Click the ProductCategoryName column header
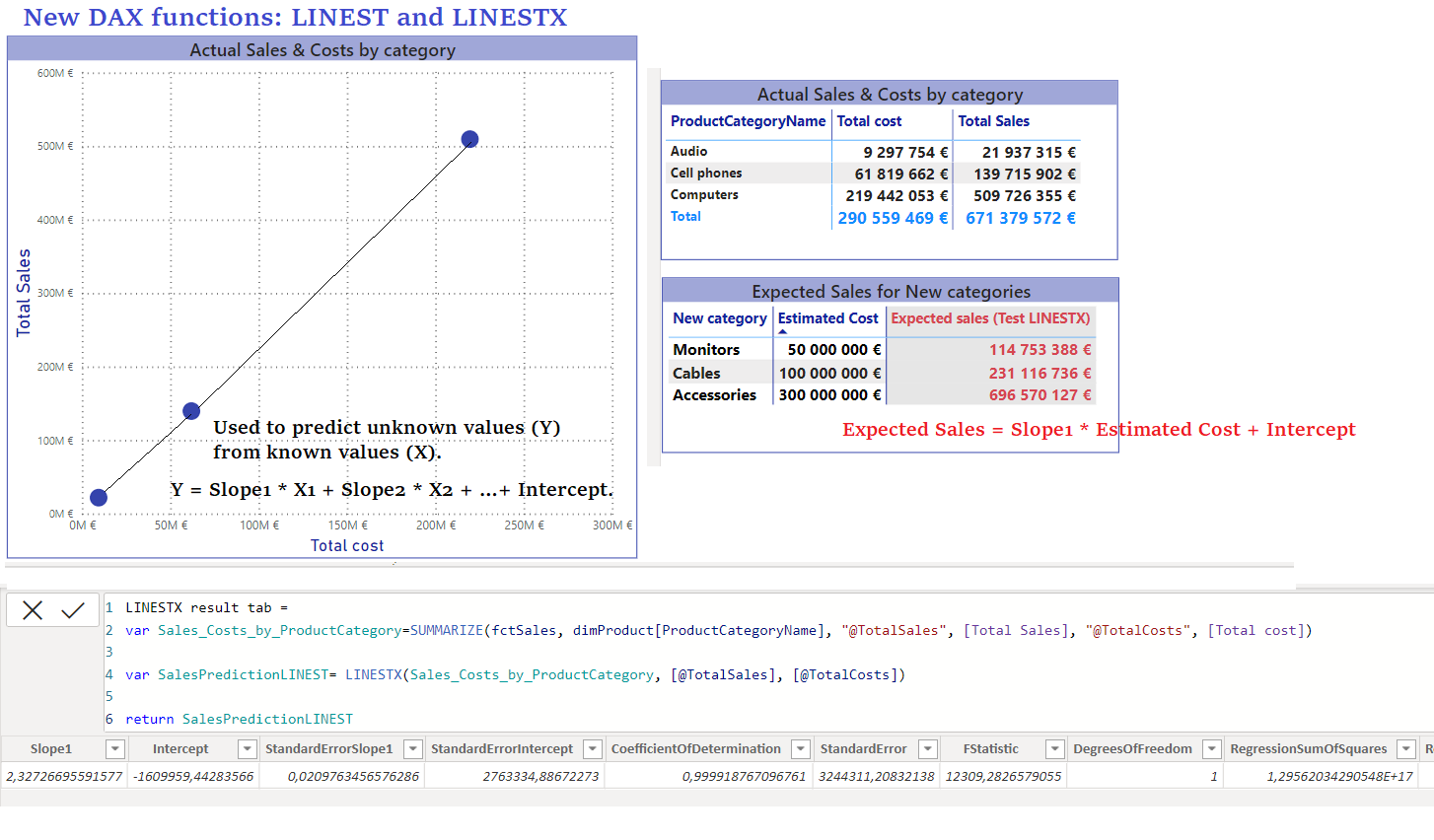 (748, 121)
